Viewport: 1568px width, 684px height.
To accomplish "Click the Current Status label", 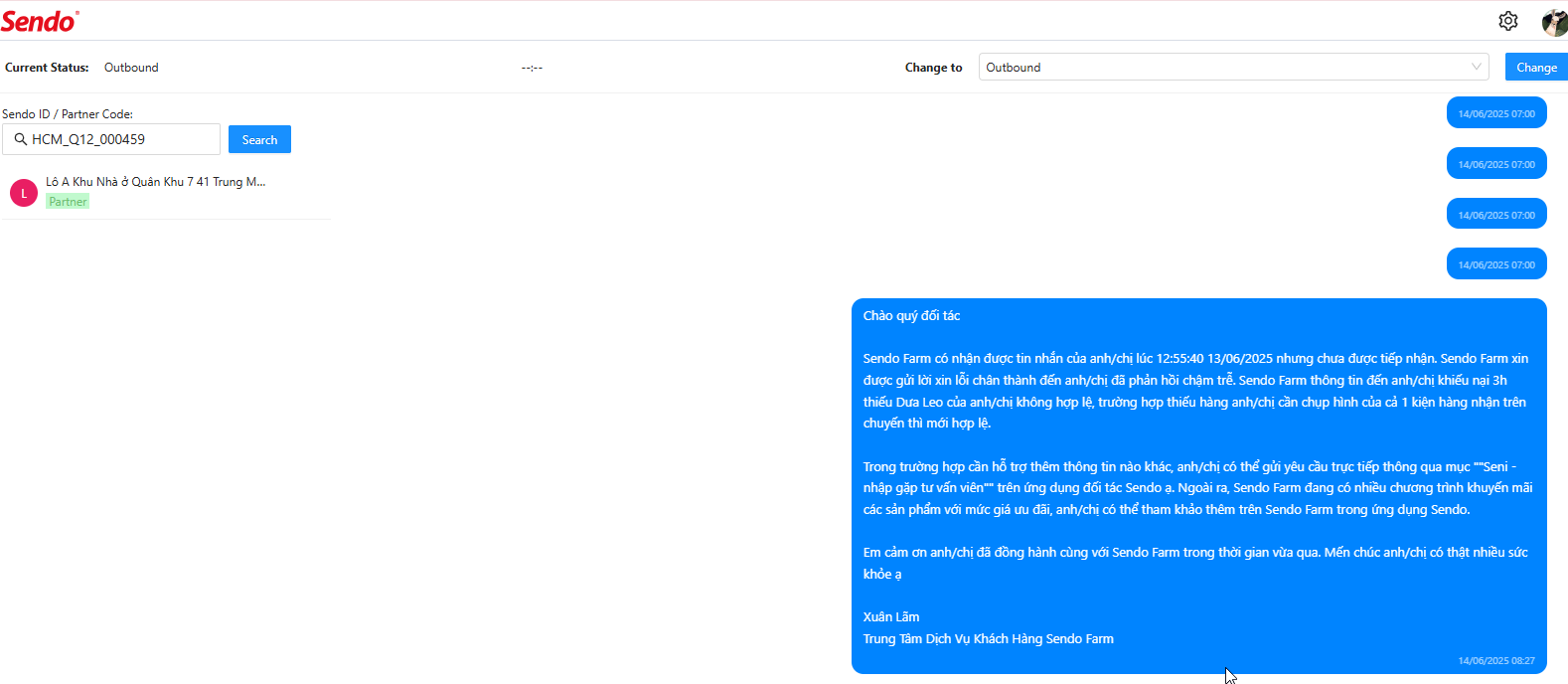I will (47, 68).
